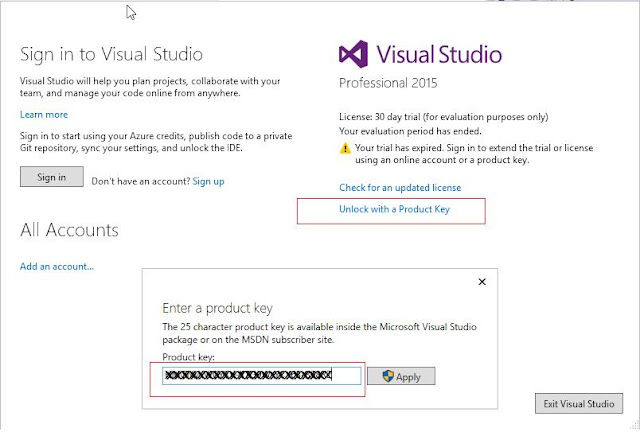Follow the Sign up link
The image size is (640, 436).
click(x=208, y=181)
